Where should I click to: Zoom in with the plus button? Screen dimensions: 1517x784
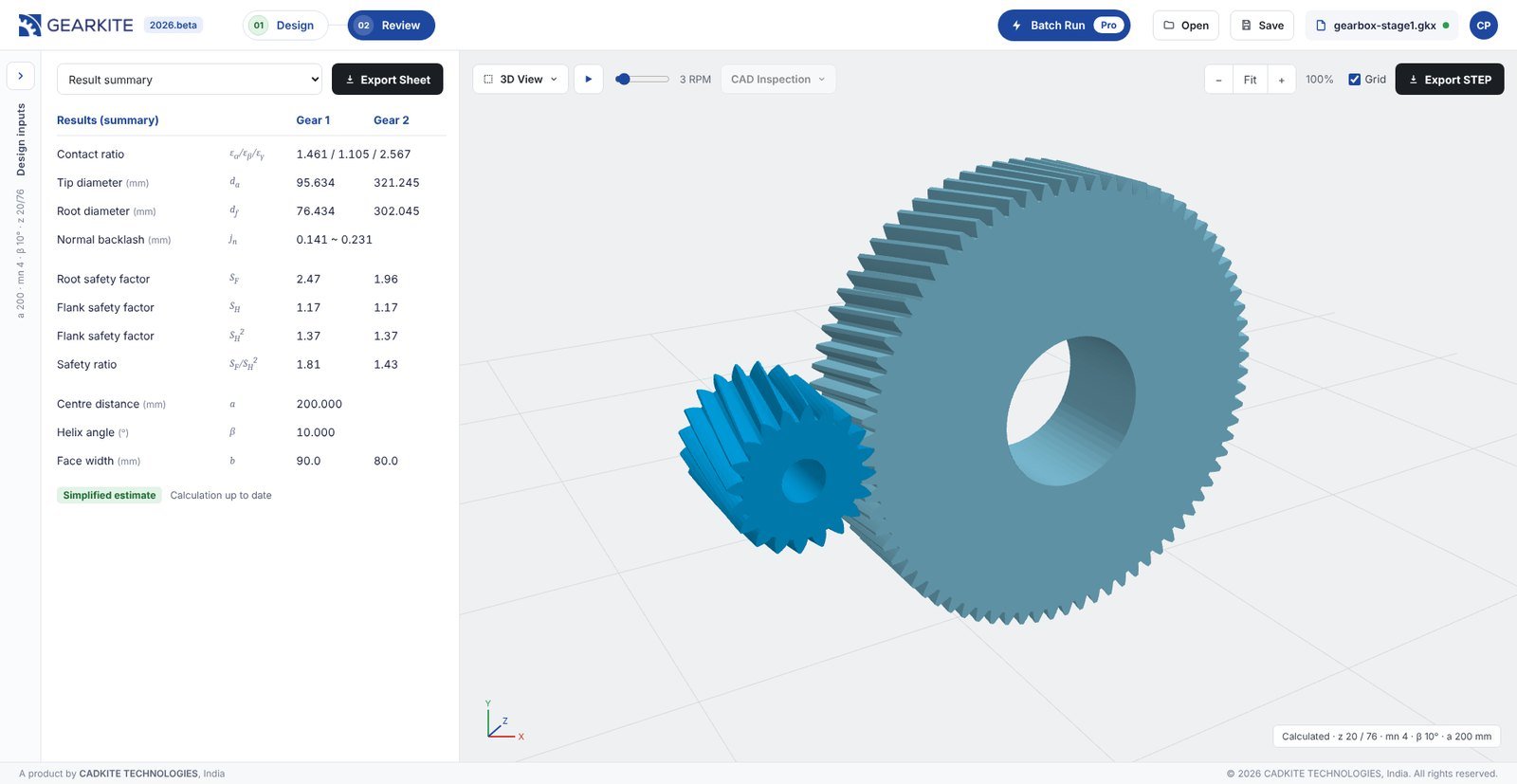tap(1282, 80)
